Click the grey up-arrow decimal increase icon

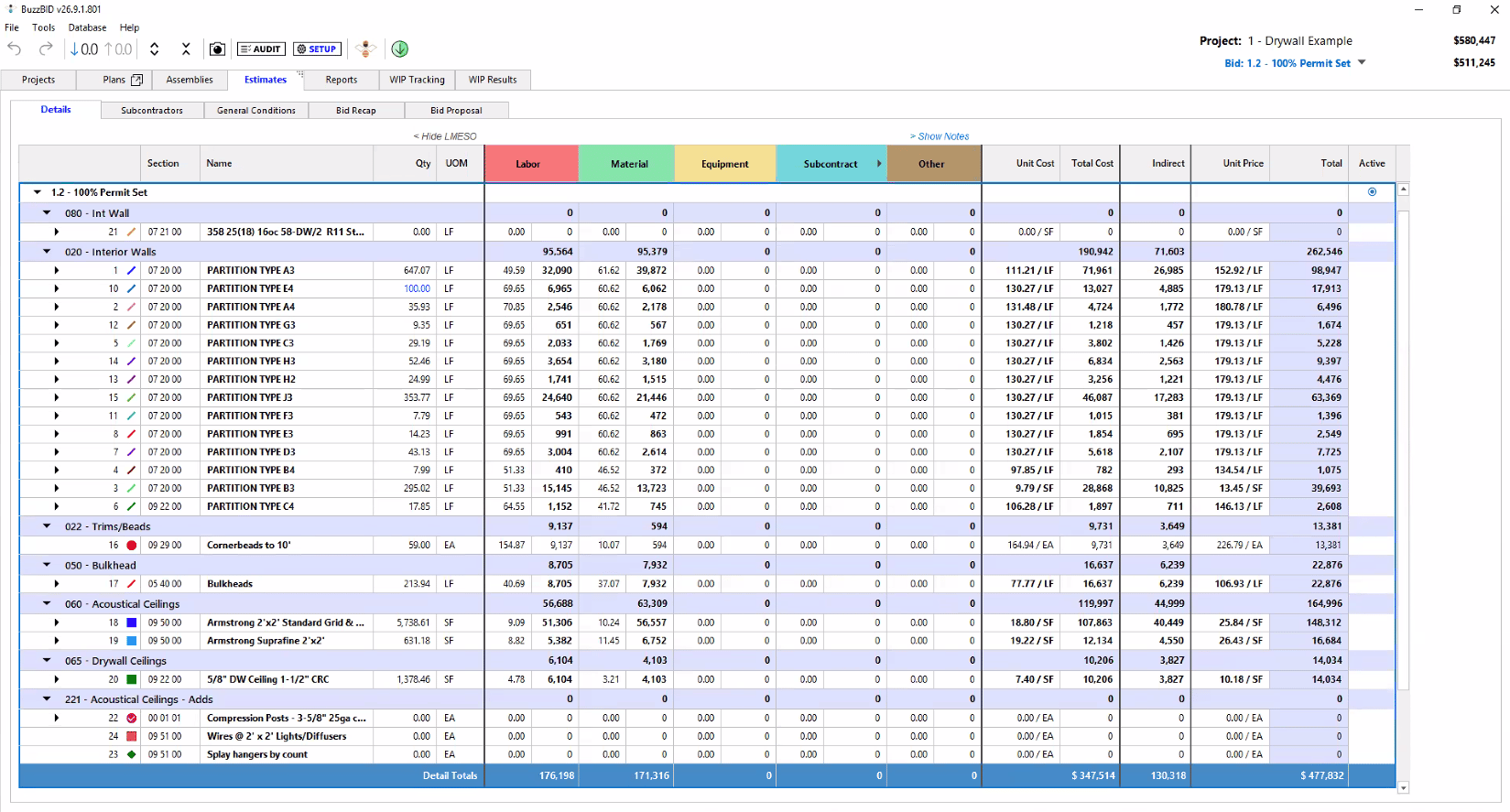tap(118, 49)
